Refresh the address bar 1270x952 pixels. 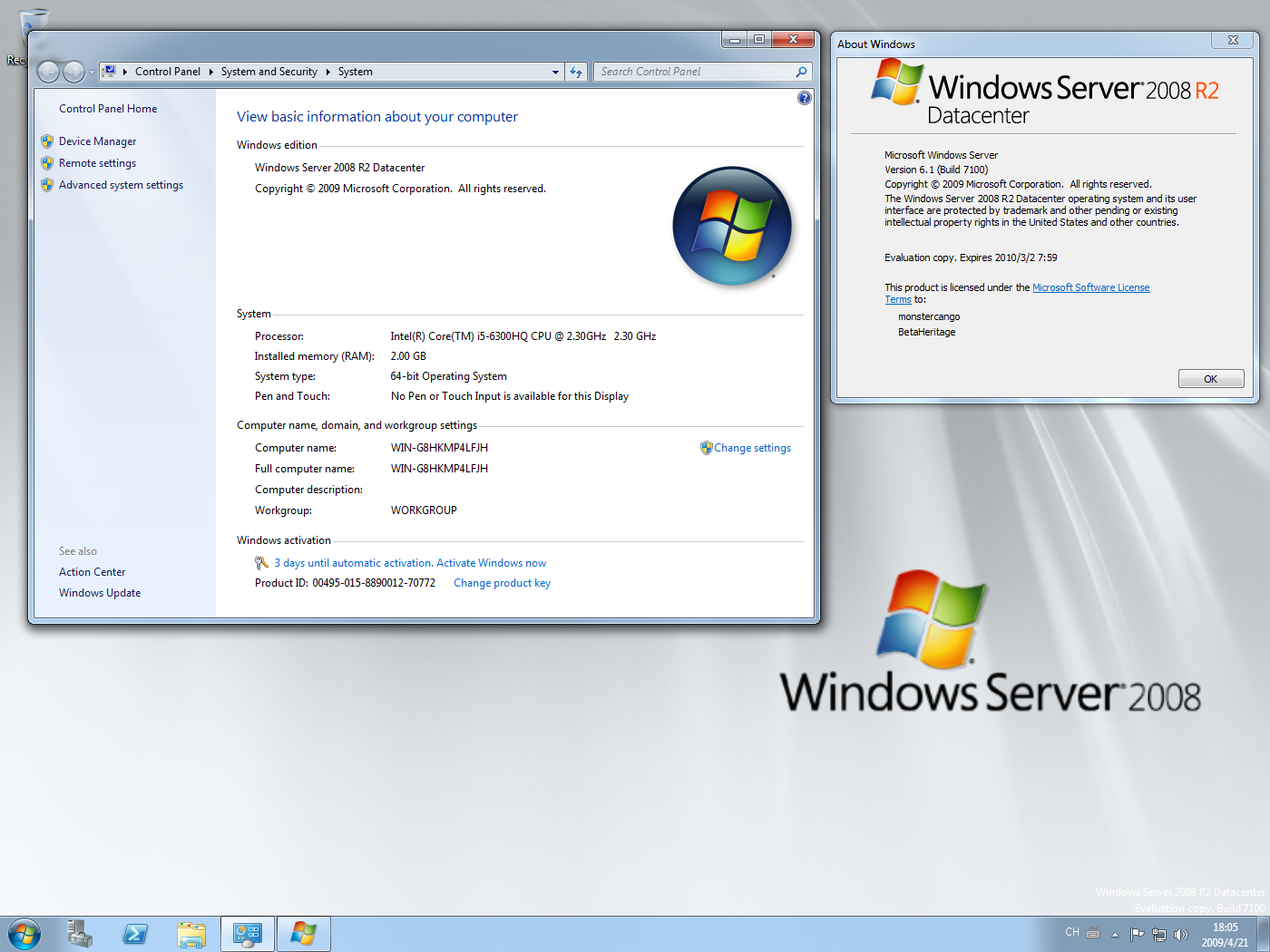(x=576, y=72)
